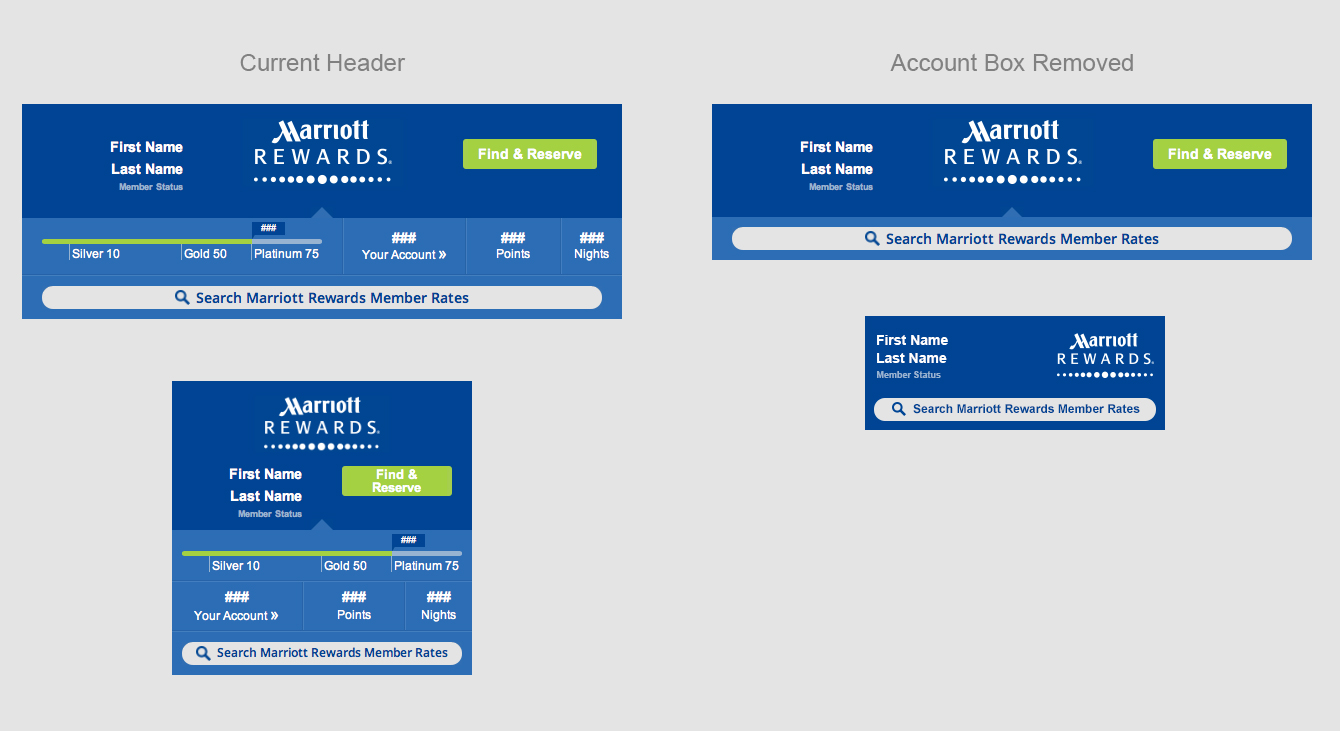Click magnifier icon in wide Current Header search bar

tap(182, 298)
